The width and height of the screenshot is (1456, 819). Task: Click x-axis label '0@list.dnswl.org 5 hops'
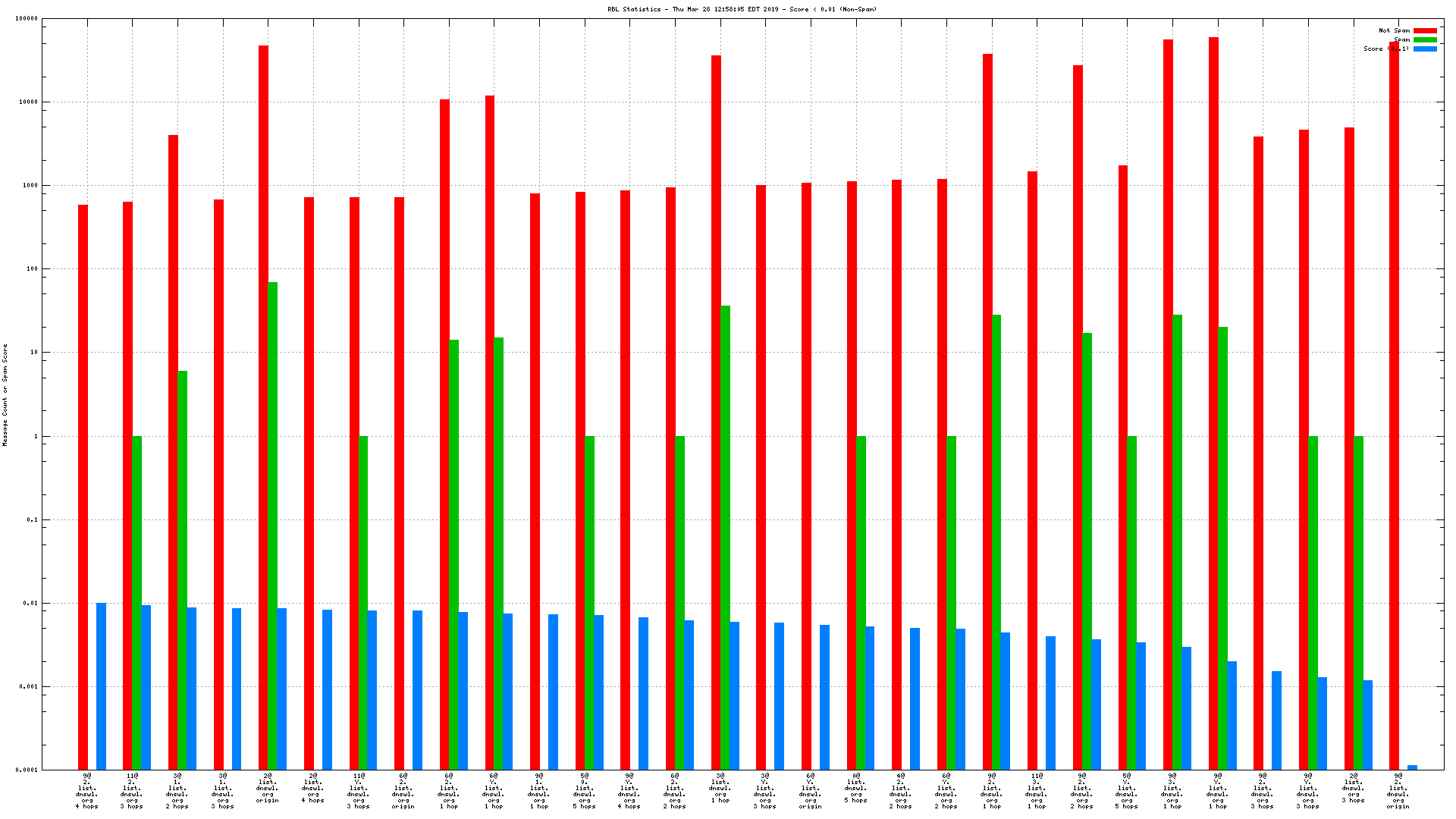pos(856,789)
